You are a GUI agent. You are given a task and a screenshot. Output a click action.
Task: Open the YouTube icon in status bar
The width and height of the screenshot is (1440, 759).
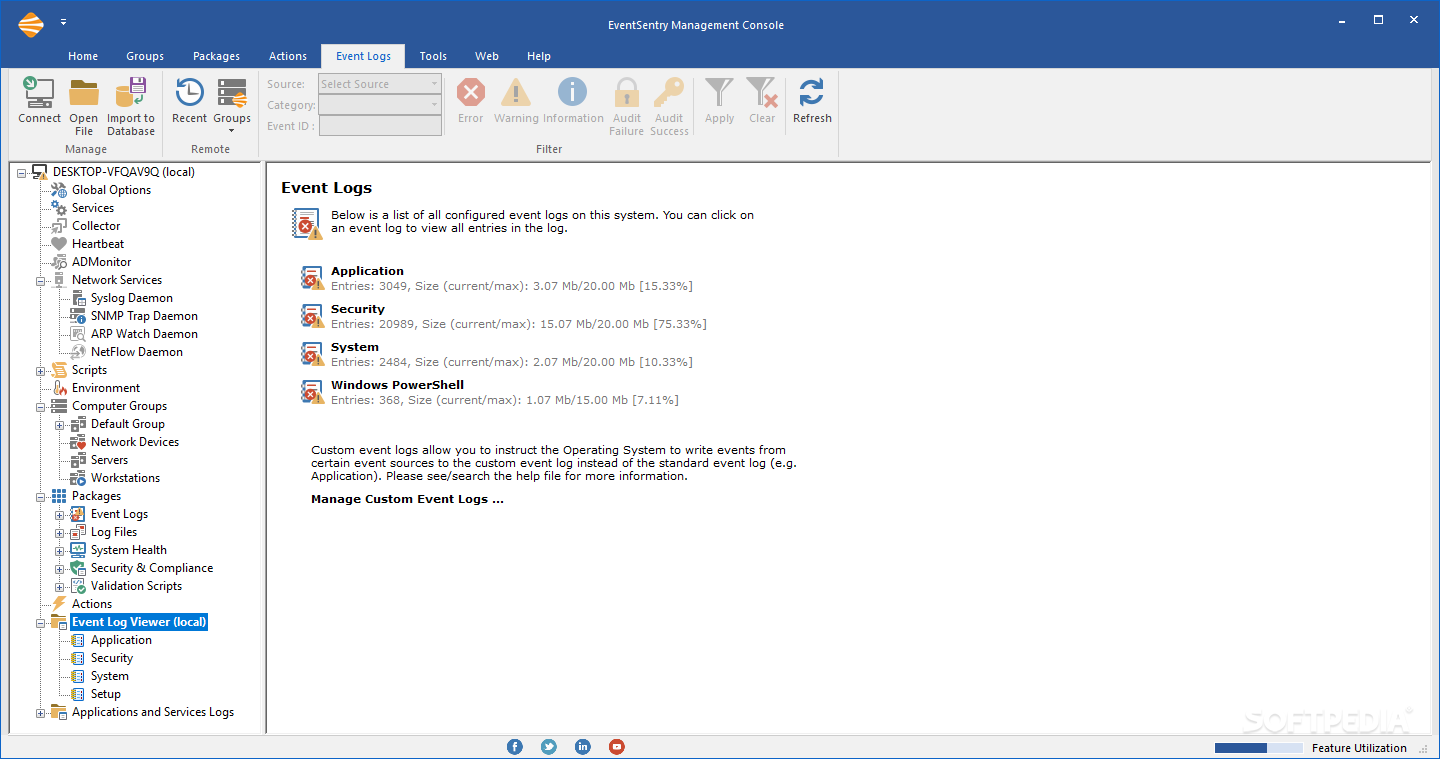pyautogui.click(x=617, y=747)
